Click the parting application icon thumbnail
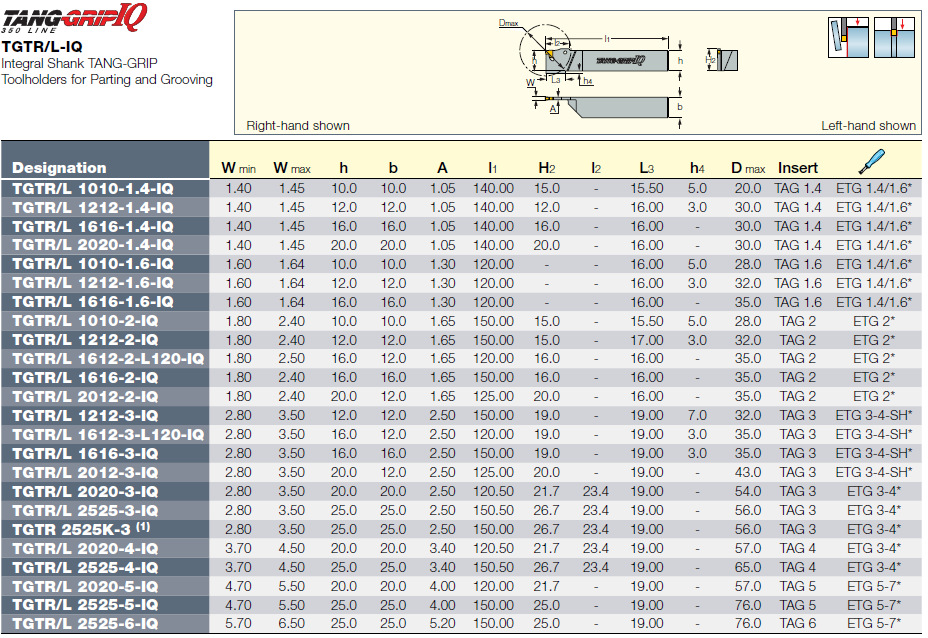This screenshot has width=928, height=638. point(848,37)
